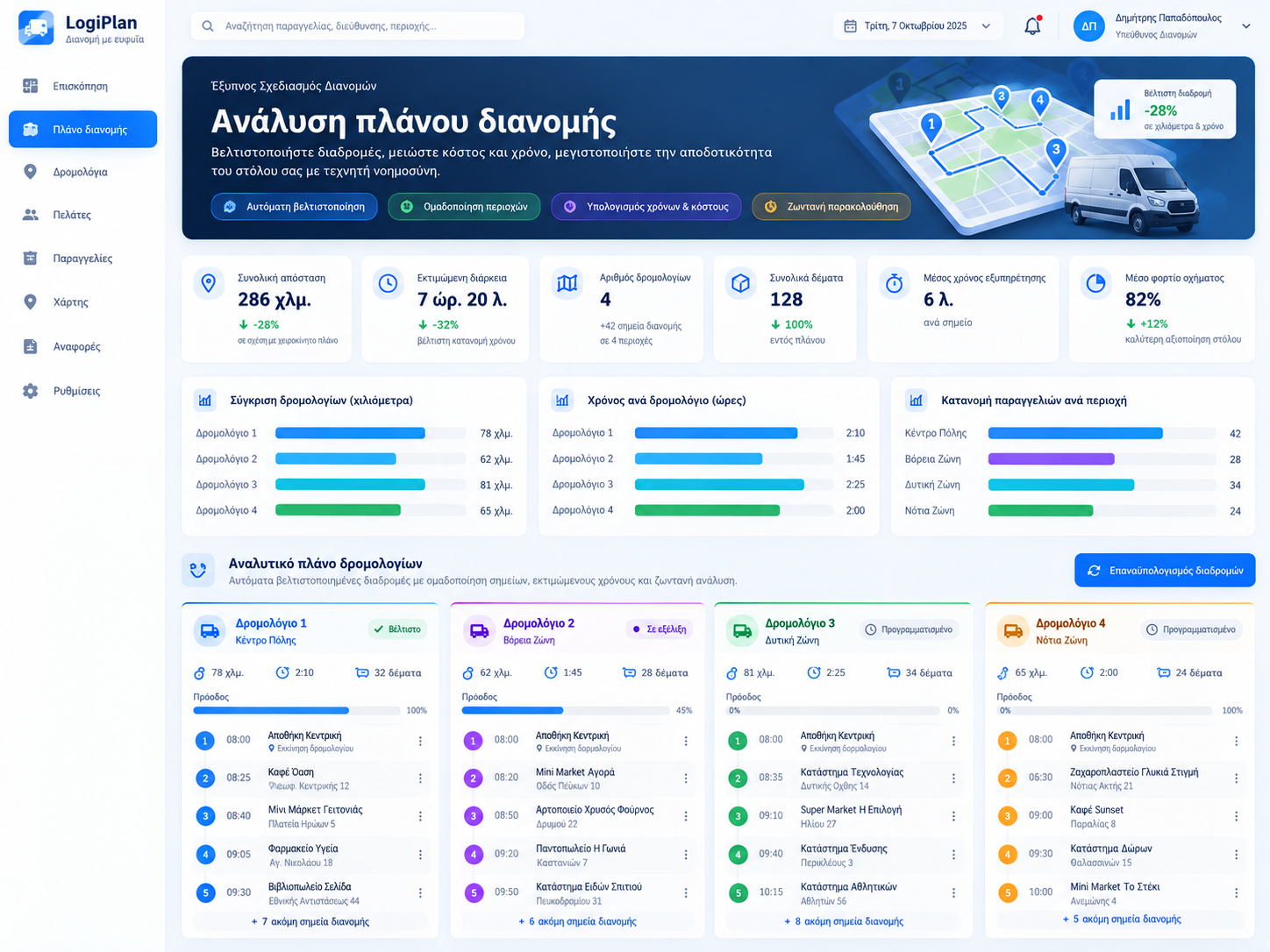Open options menu for Καφέ Όαση stop
The width and height of the screenshot is (1270, 952).
tap(420, 778)
